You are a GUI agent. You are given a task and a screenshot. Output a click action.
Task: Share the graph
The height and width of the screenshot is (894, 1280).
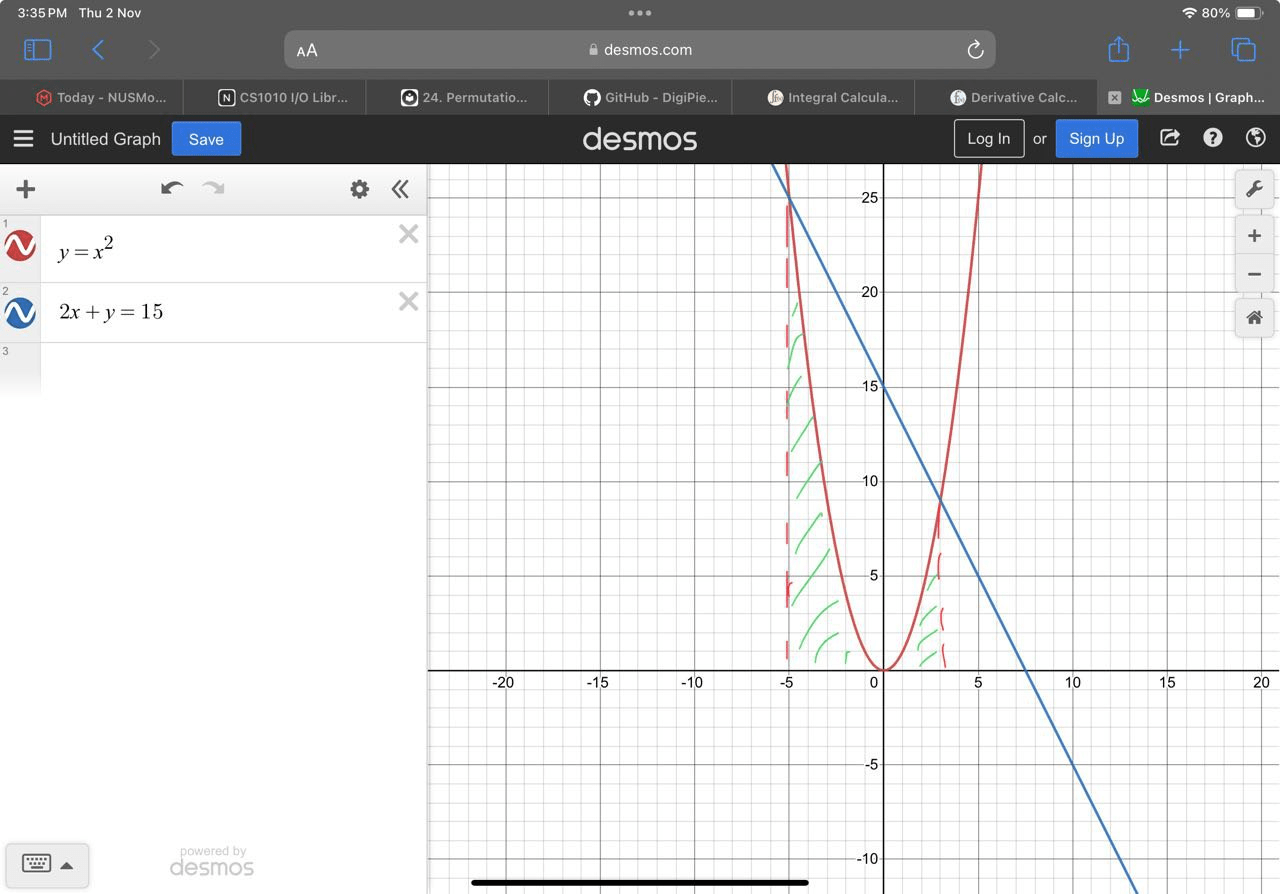pyautogui.click(x=1169, y=138)
